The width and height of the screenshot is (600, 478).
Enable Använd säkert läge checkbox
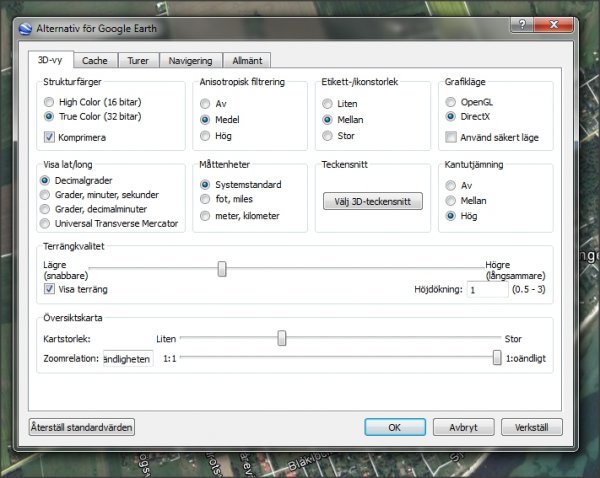coord(451,136)
